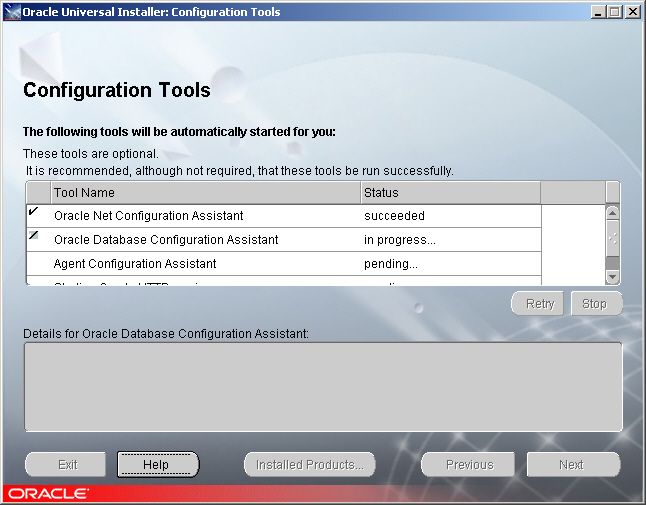Click the in-progress icon beside Oracle Database Configuration Assistant
The height and width of the screenshot is (505, 646).
point(33,235)
